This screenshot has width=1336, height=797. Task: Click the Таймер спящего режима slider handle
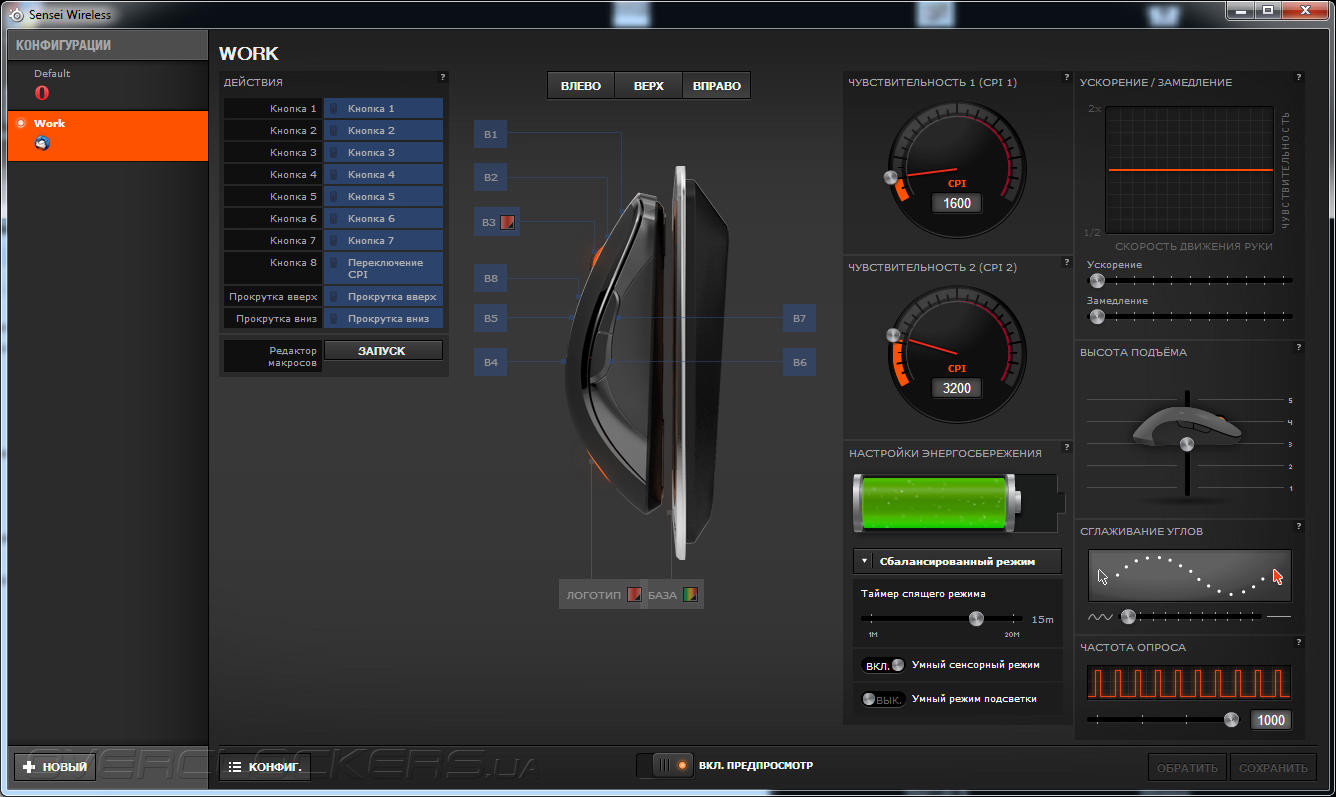click(x=976, y=619)
